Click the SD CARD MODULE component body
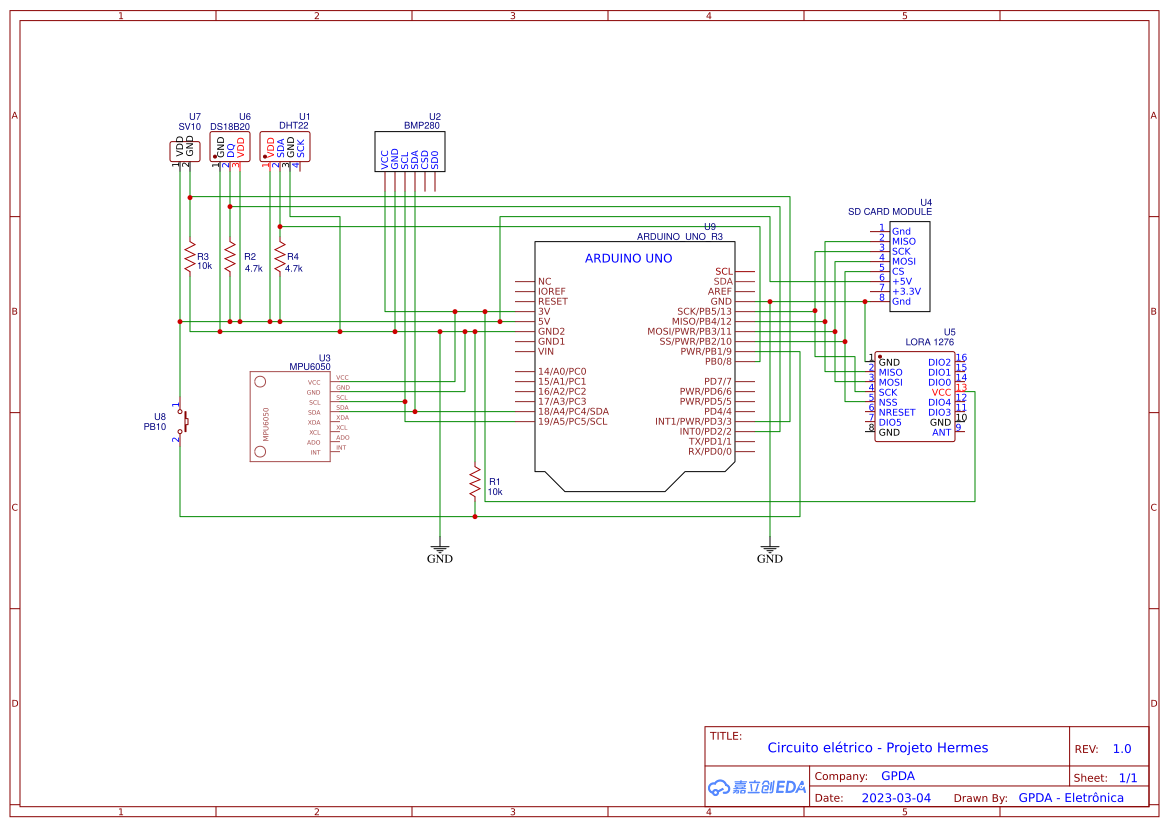Image resolution: width=1169 pixels, height=827 pixels. click(909, 265)
